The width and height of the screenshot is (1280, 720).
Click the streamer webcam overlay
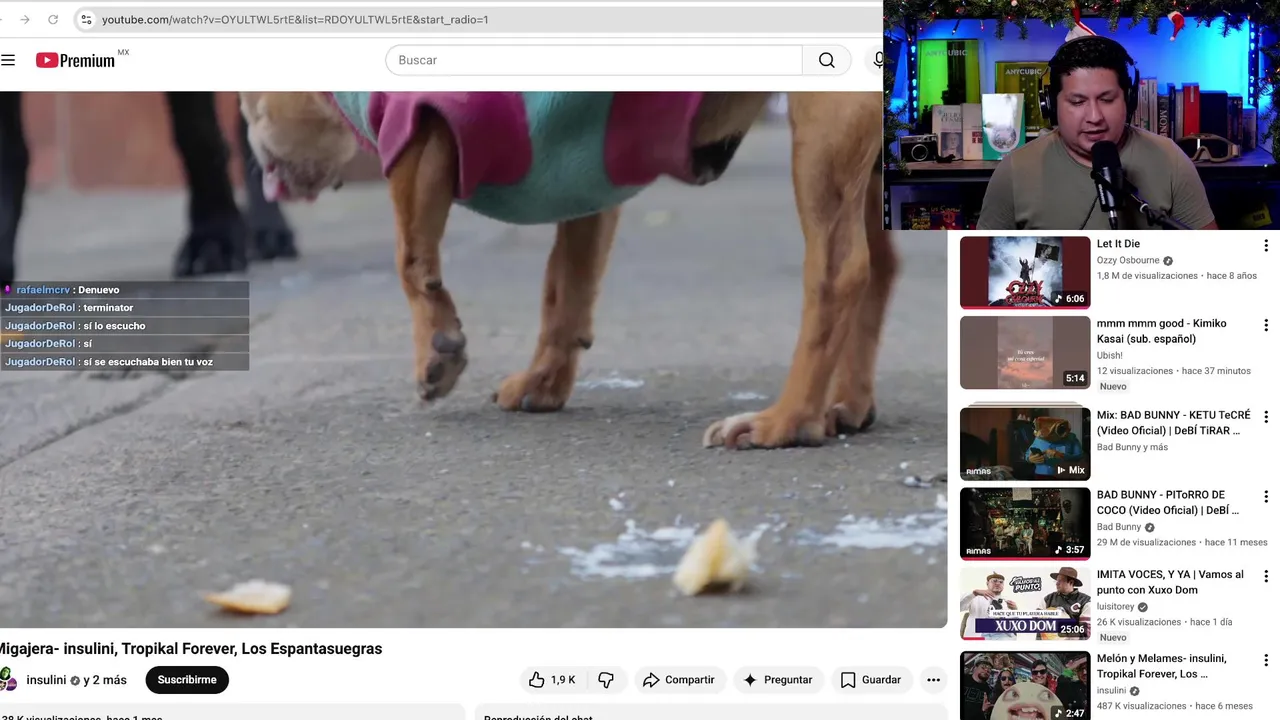click(1081, 115)
